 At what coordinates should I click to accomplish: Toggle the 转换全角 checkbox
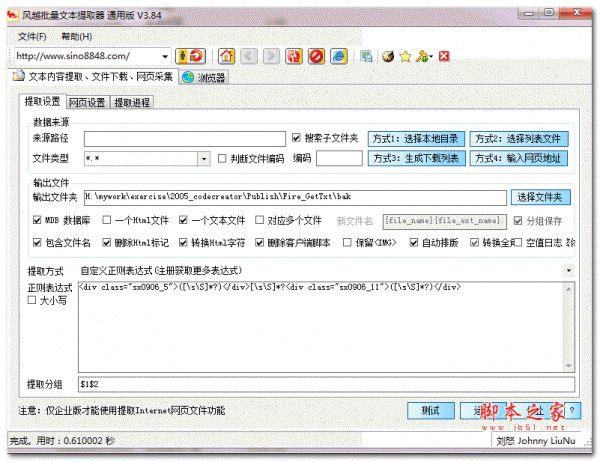(474, 243)
